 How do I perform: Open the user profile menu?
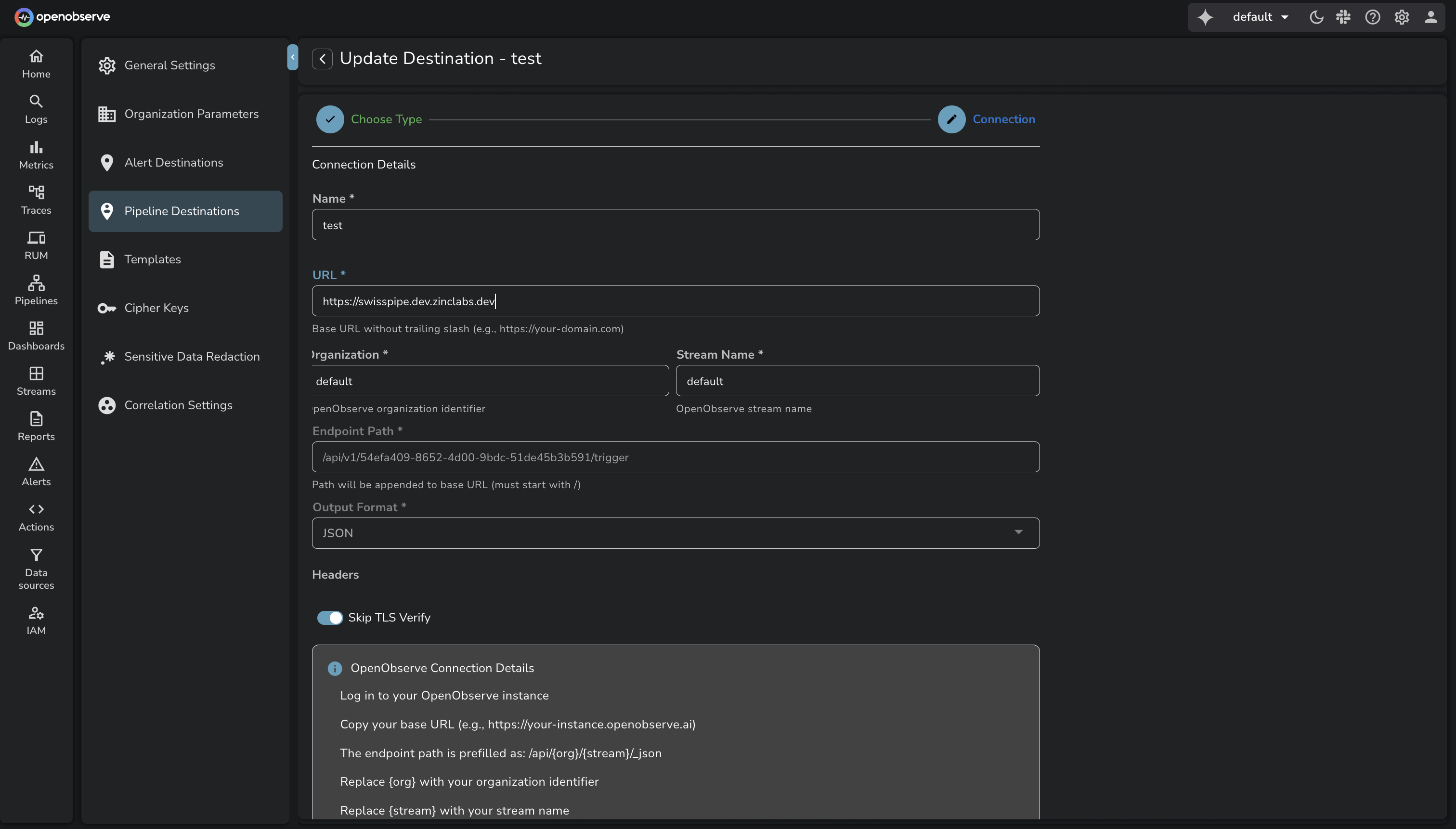pyautogui.click(x=1431, y=17)
